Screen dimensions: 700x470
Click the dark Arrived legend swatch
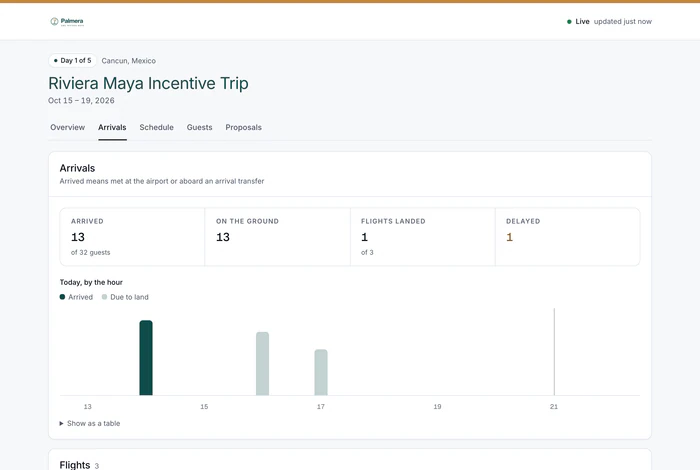pos(62,297)
